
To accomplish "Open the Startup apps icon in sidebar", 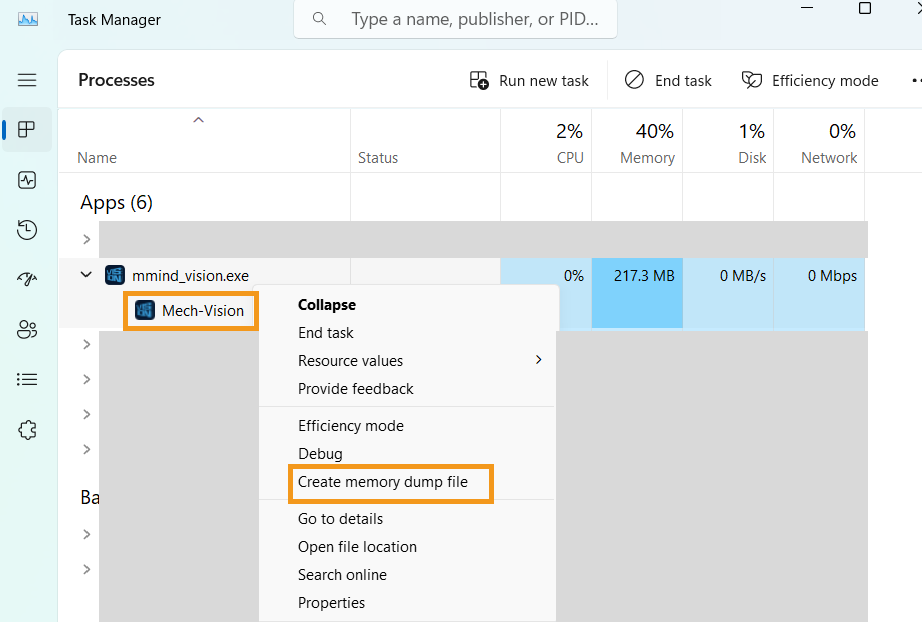I will click(x=27, y=280).
